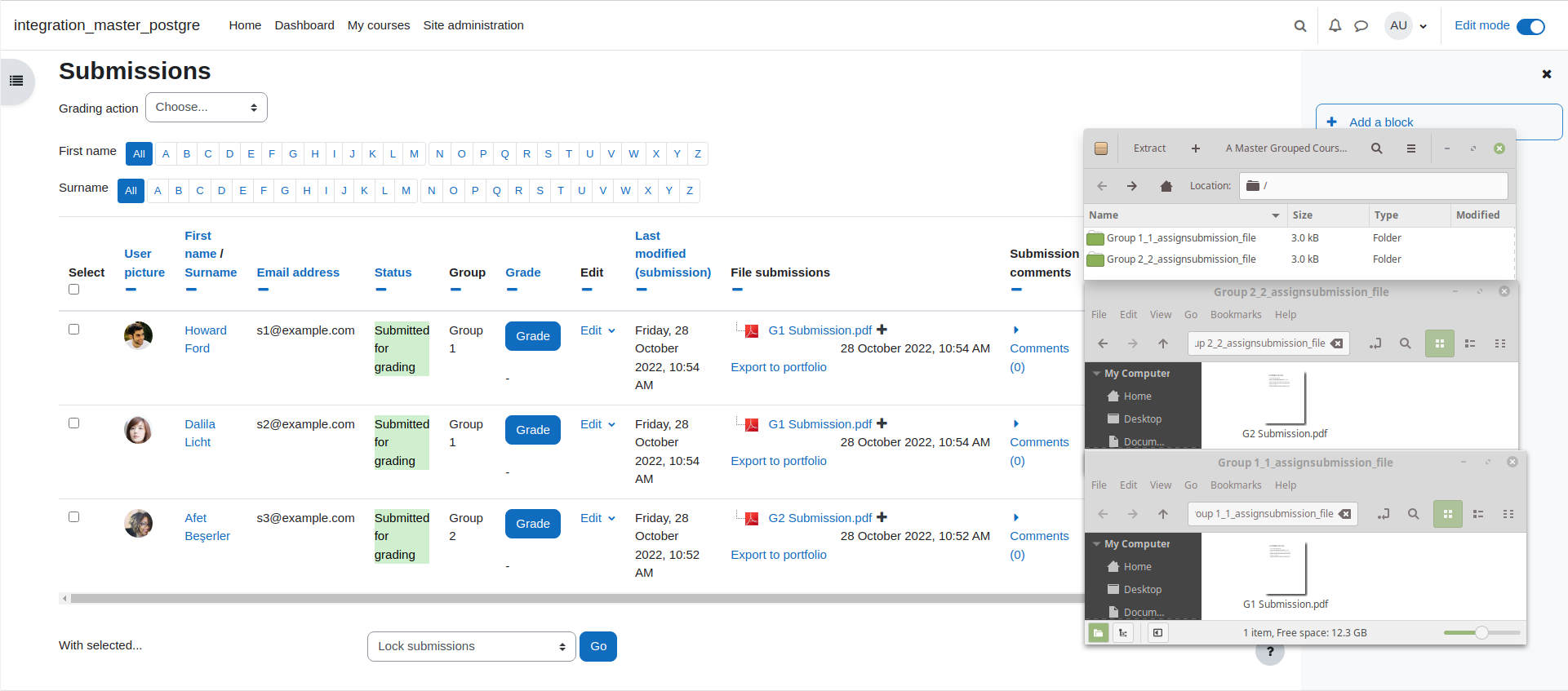1568x691 pixels.
Task: Hide the User picture column toggle
Action: point(131,290)
